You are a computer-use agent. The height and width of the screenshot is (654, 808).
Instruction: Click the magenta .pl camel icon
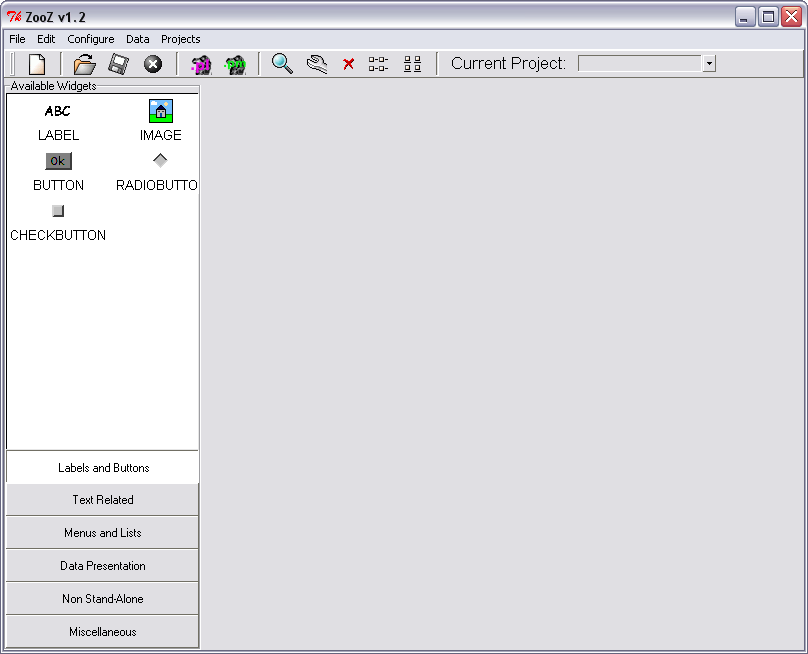pos(201,64)
